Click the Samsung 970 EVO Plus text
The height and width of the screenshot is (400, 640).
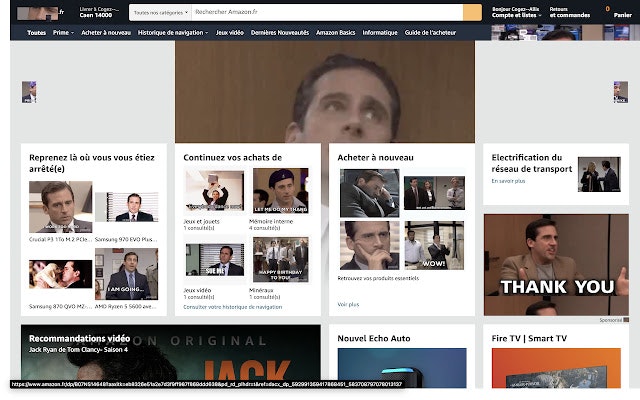[124, 240]
